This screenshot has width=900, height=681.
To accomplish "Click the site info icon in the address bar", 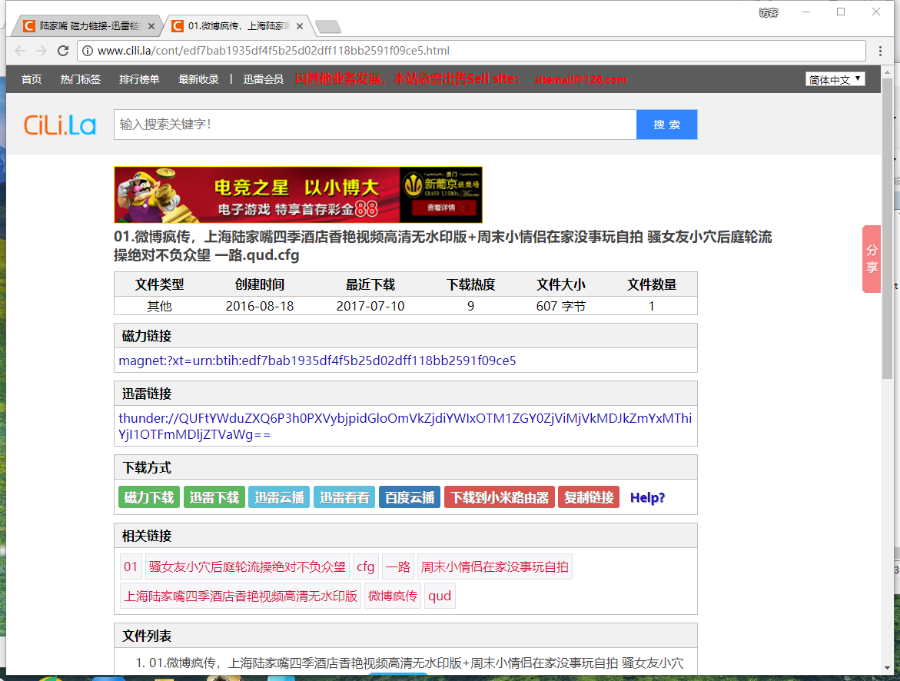I will point(87,51).
